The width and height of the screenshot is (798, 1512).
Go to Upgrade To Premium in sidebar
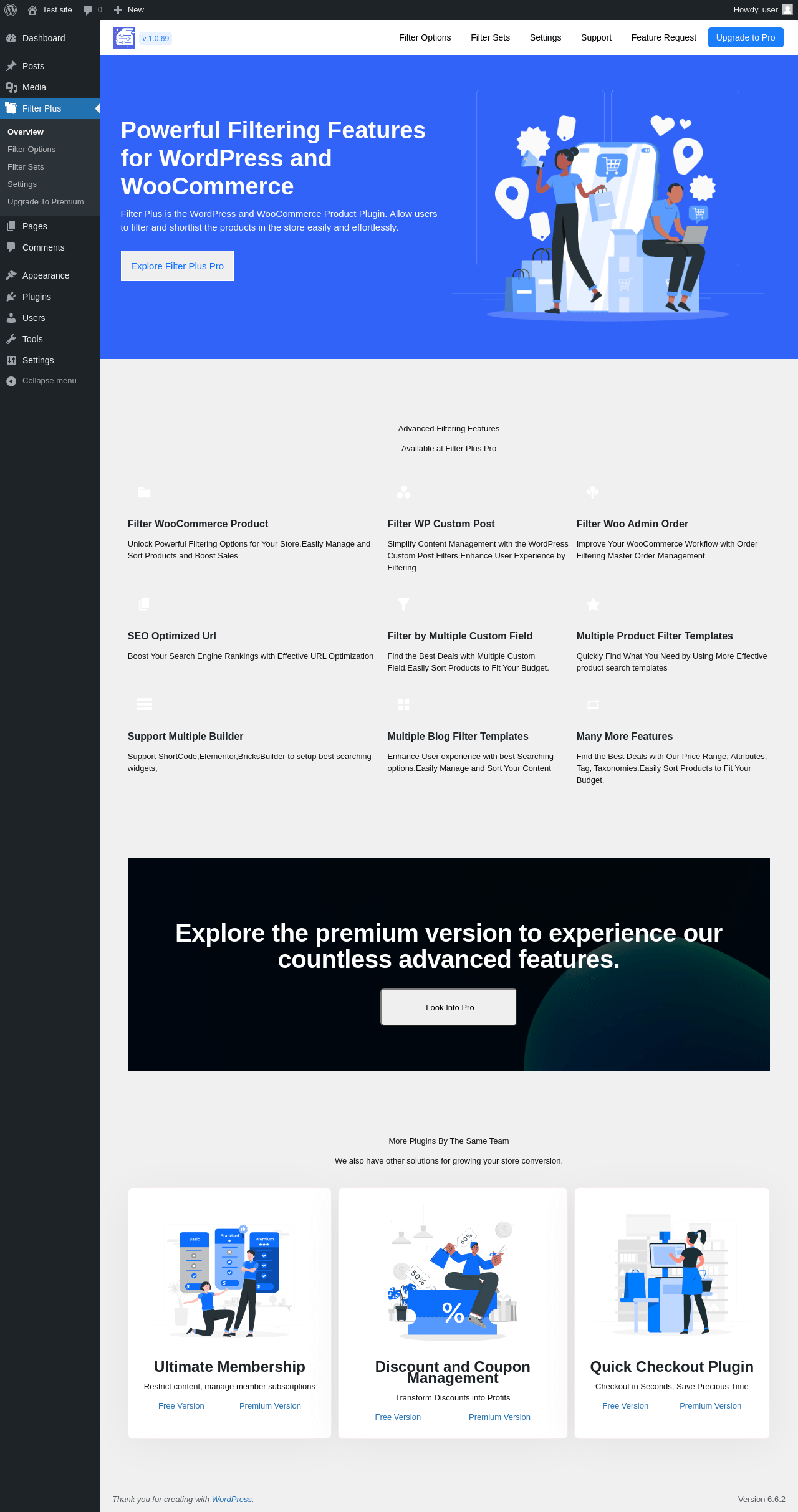coord(46,202)
